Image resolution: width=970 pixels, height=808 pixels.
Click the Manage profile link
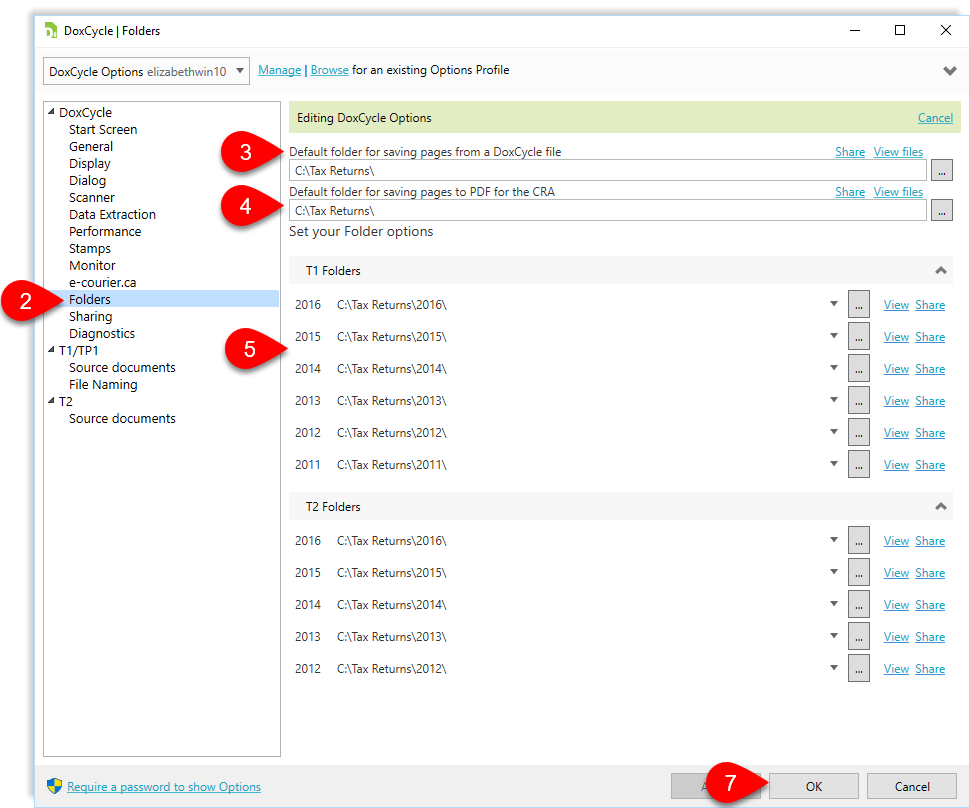(280, 70)
